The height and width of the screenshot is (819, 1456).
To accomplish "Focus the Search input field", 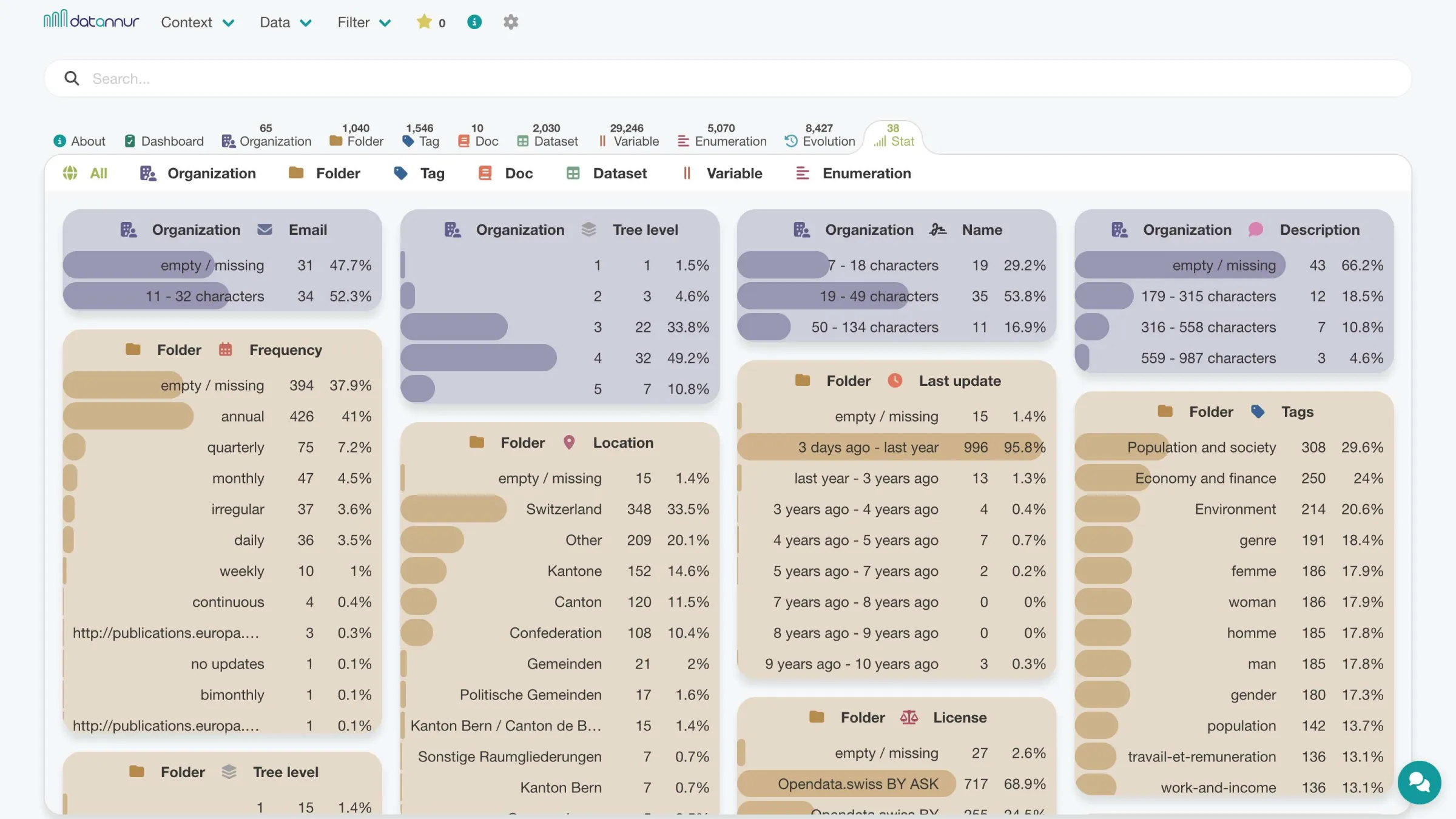I will pos(728,78).
